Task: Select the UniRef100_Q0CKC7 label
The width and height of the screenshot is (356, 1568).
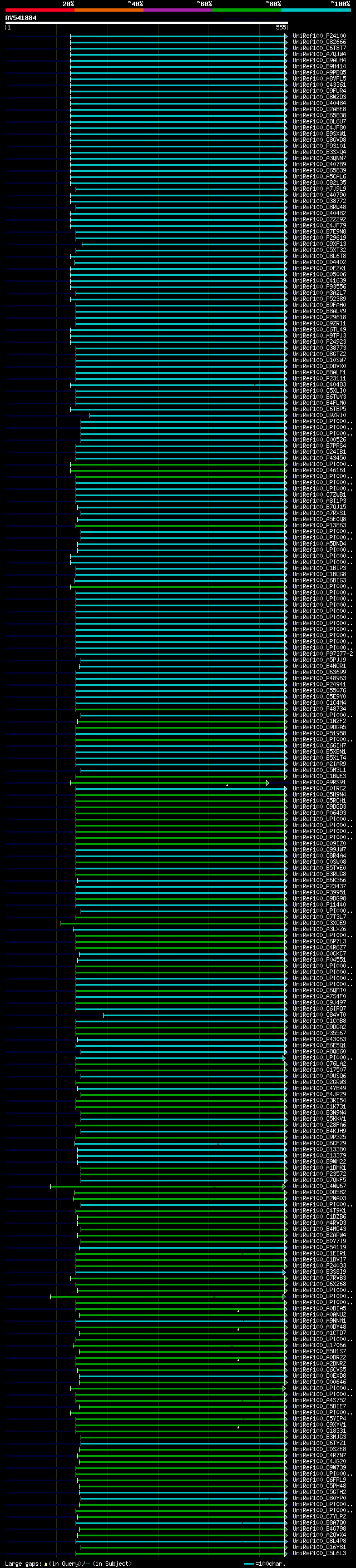Action: [319, 954]
